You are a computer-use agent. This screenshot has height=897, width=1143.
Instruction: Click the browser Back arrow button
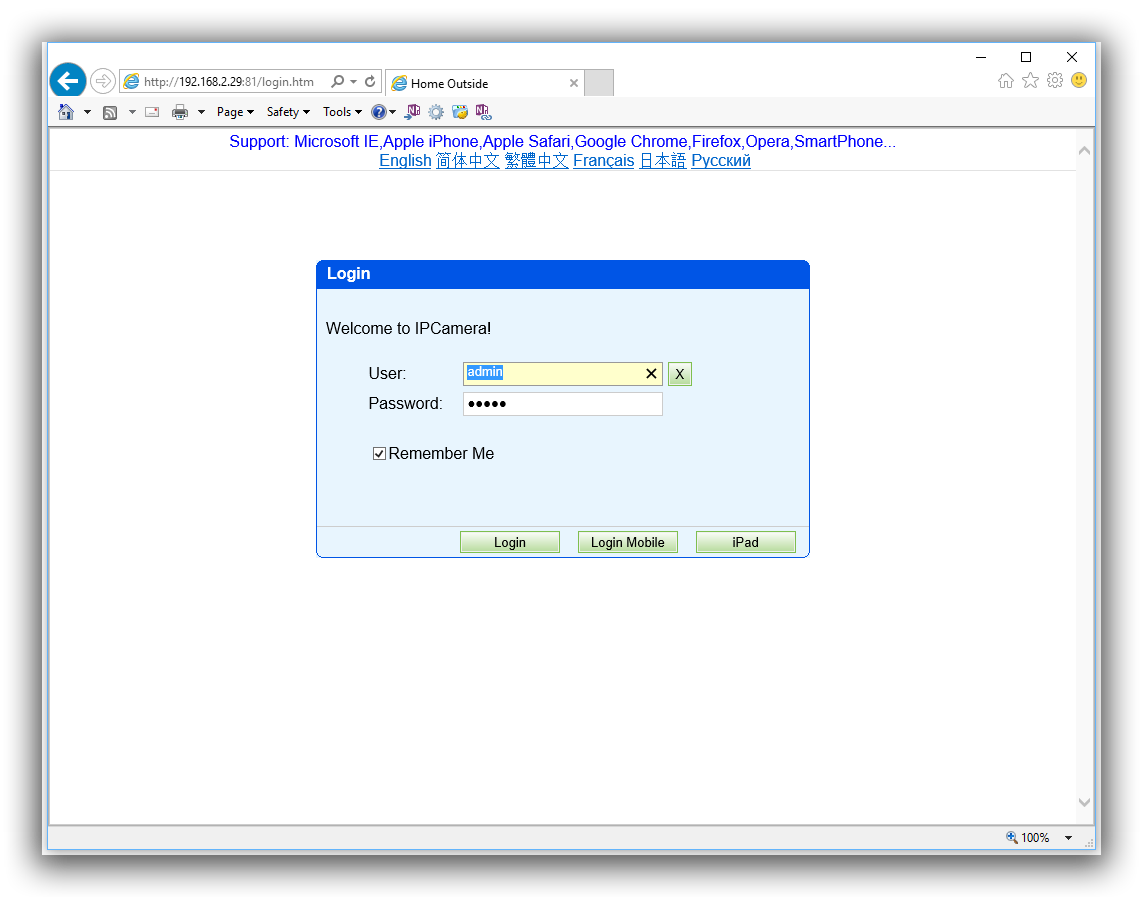(x=68, y=81)
